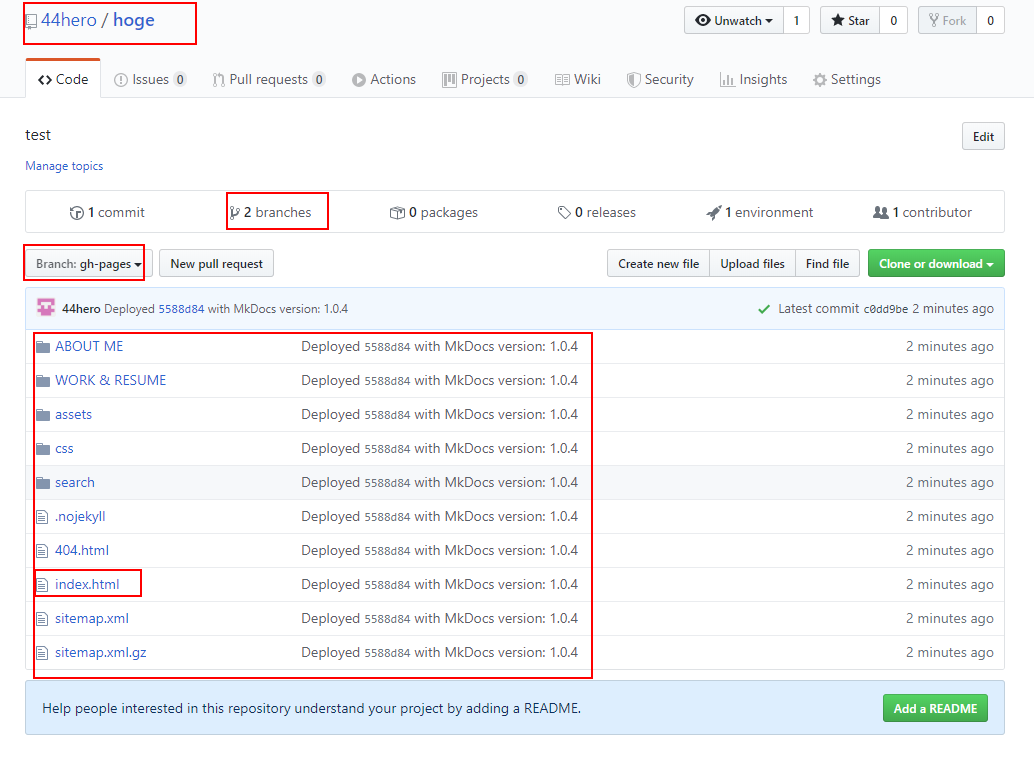Open the ABOUT ME folder
The image size is (1034, 780).
click(89, 346)
